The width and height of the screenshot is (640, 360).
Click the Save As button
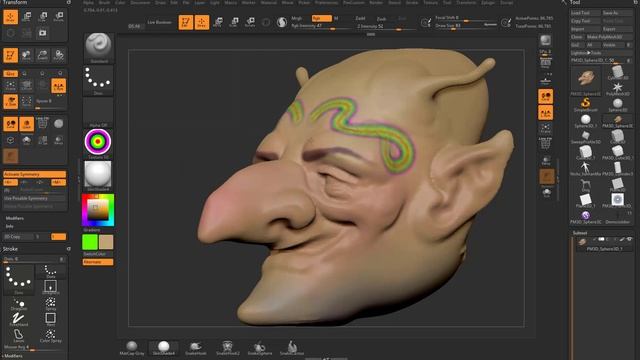coord(617,13)
